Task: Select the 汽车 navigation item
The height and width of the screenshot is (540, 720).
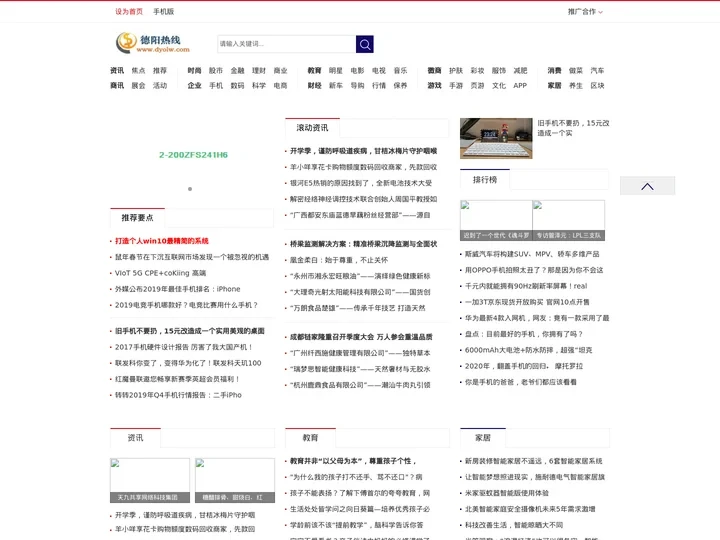Action: coord(597,70)
